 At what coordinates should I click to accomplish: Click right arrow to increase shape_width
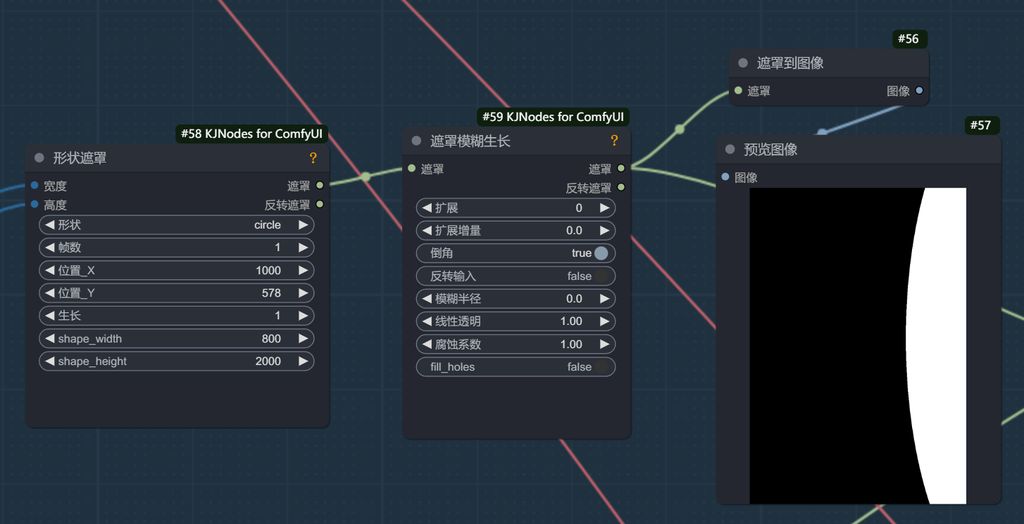click(303, 339)
